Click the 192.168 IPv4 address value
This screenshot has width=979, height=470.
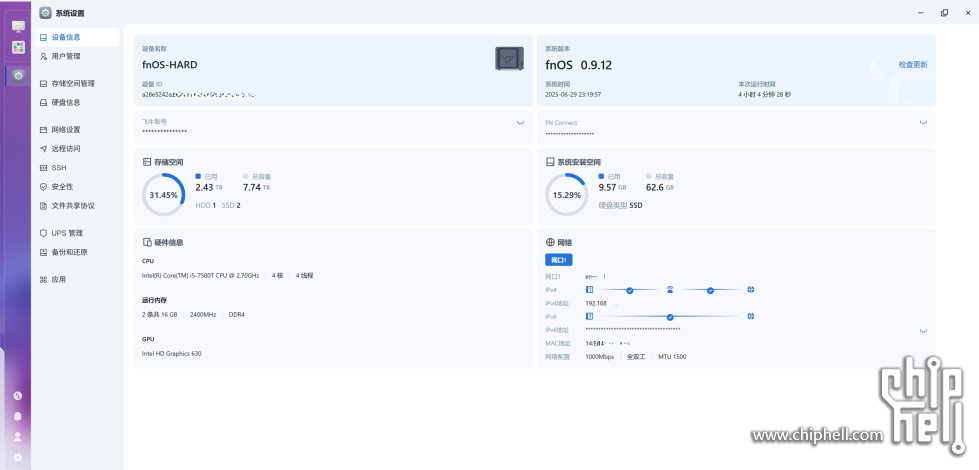click(596, 303)
